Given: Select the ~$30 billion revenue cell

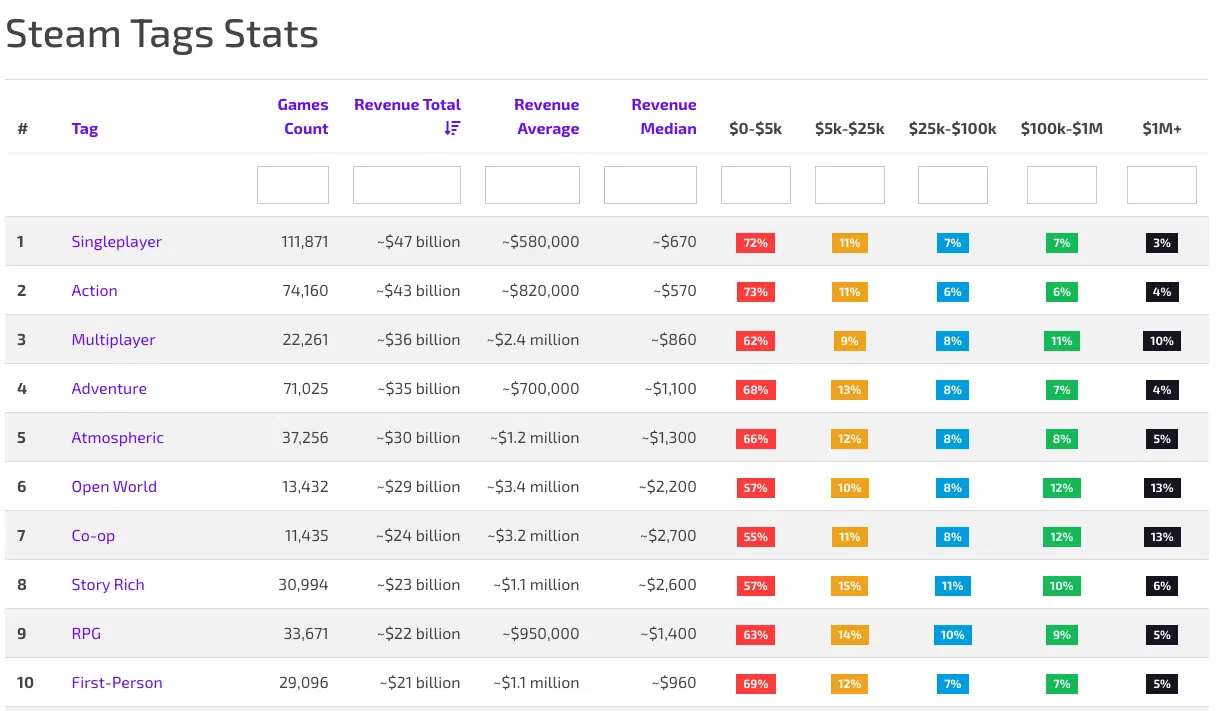Looking at the screenshot, I should [419, 438].
